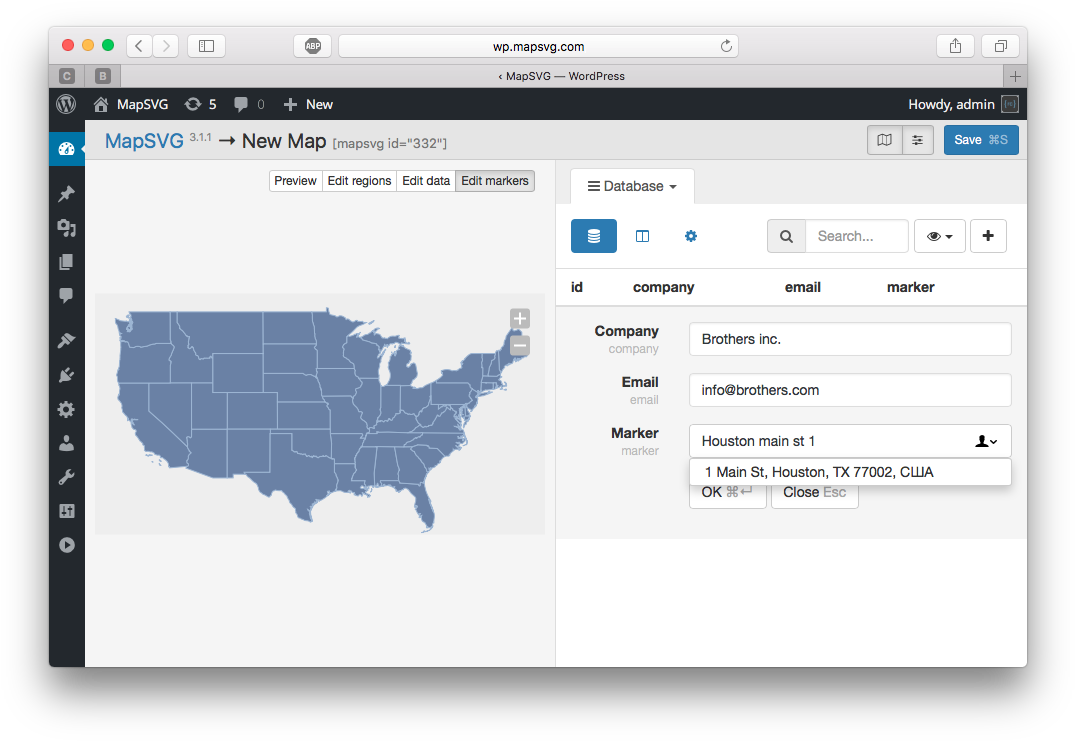Image resolution: width=1075 pixels, height=741 pixels.
Task: Open the Comments sidebar icon
Action: 67,295
